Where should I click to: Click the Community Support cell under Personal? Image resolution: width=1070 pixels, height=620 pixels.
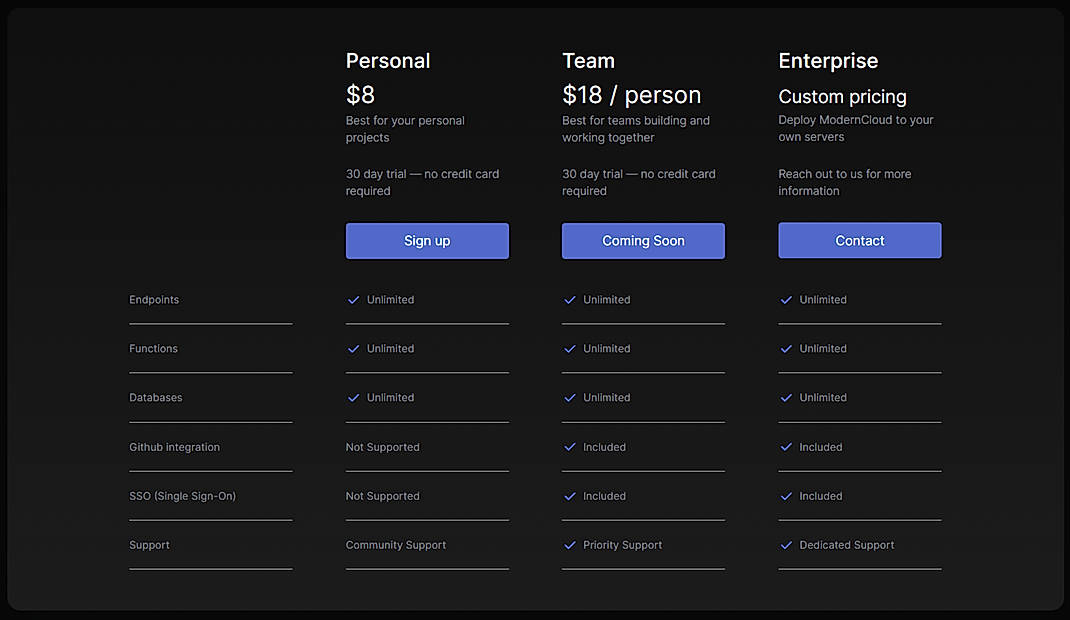[x=396, y=545]
